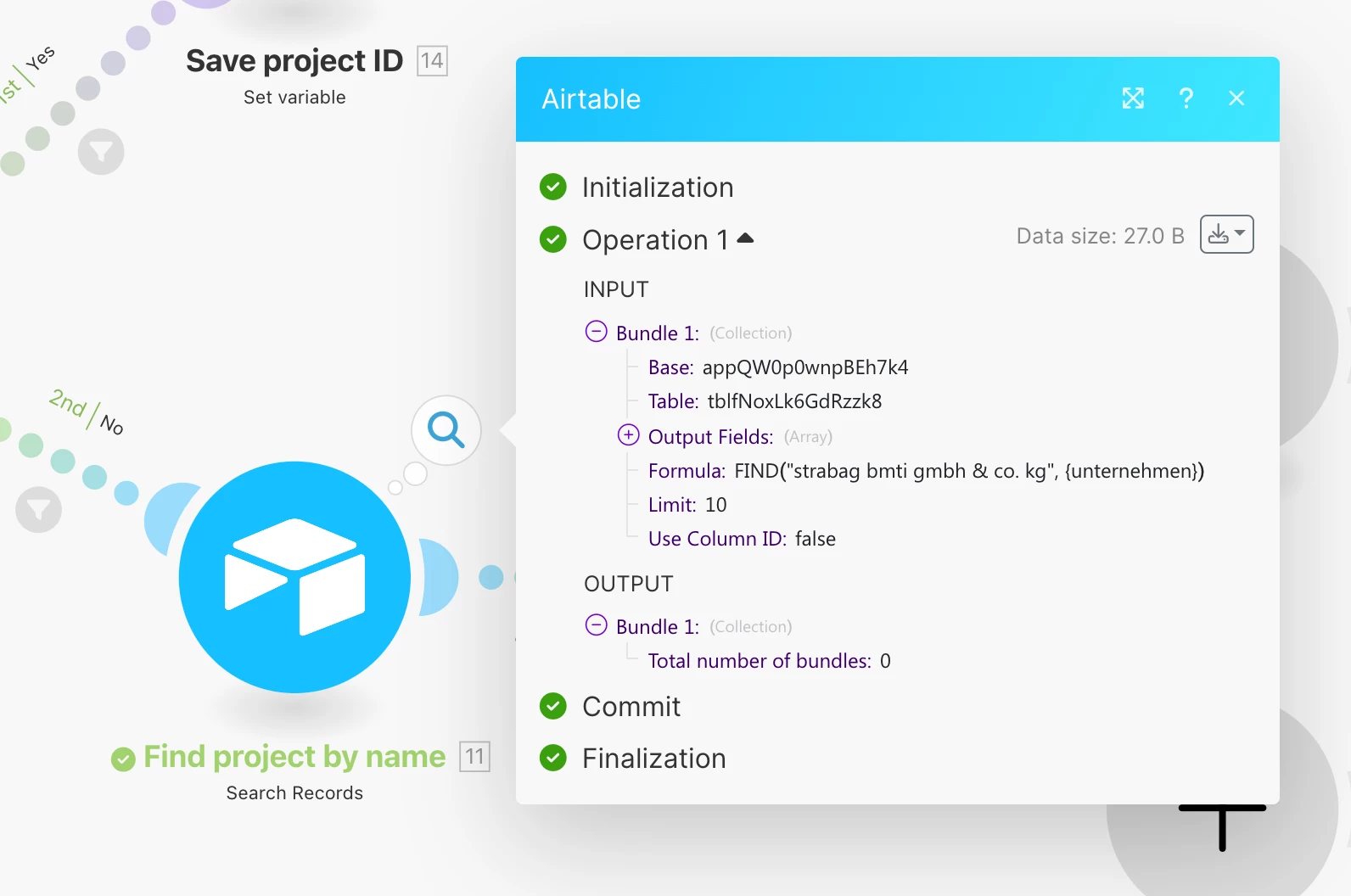The width and height of the screenshot is (1351, 896).
Task: Open the filter on the 2nd/No route
Action: 38,510
